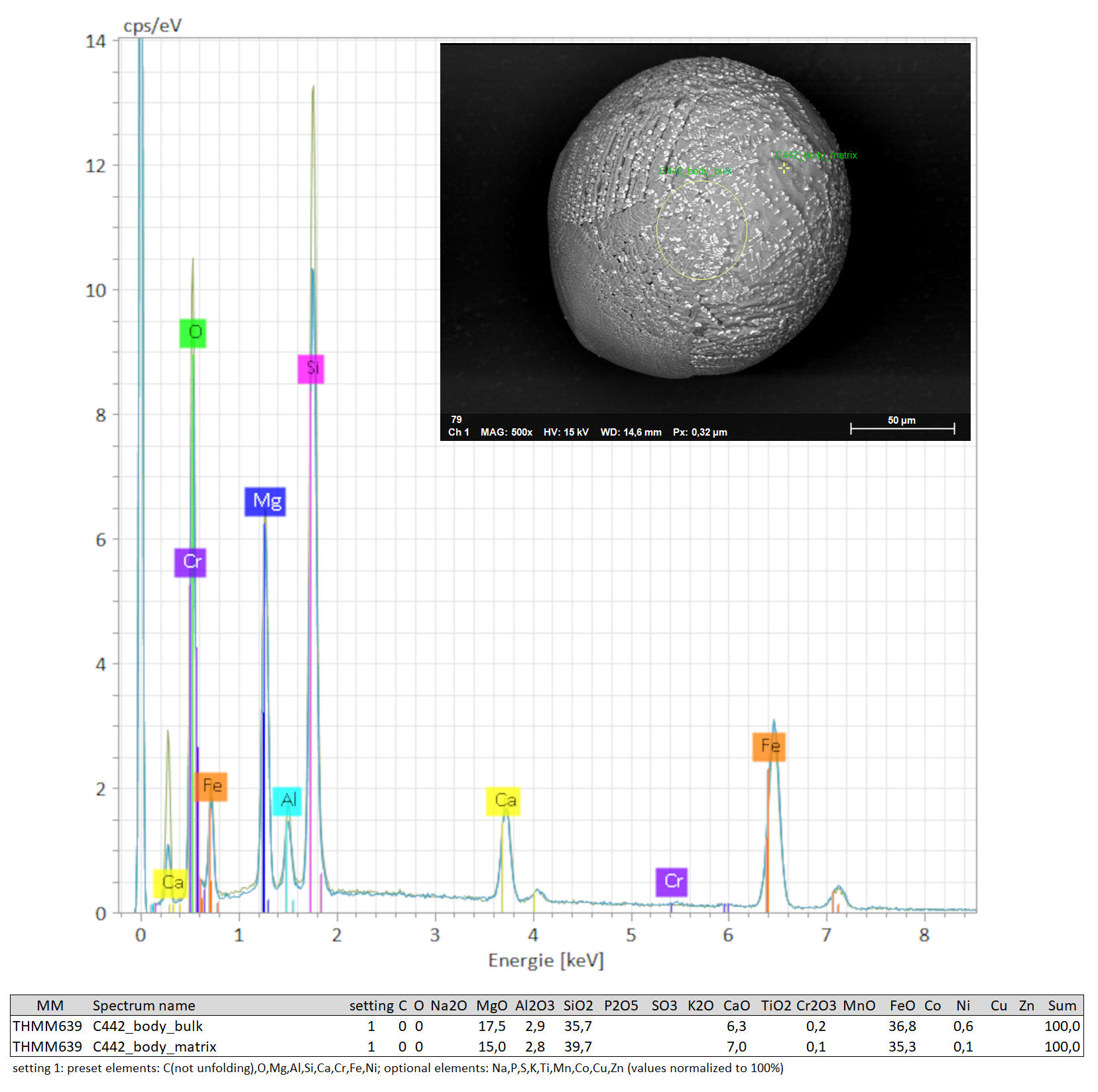The height and width of the screenshot is (1092, 1098).
Task: Select the cyan Al element label
Action: (x=287, y=801)
